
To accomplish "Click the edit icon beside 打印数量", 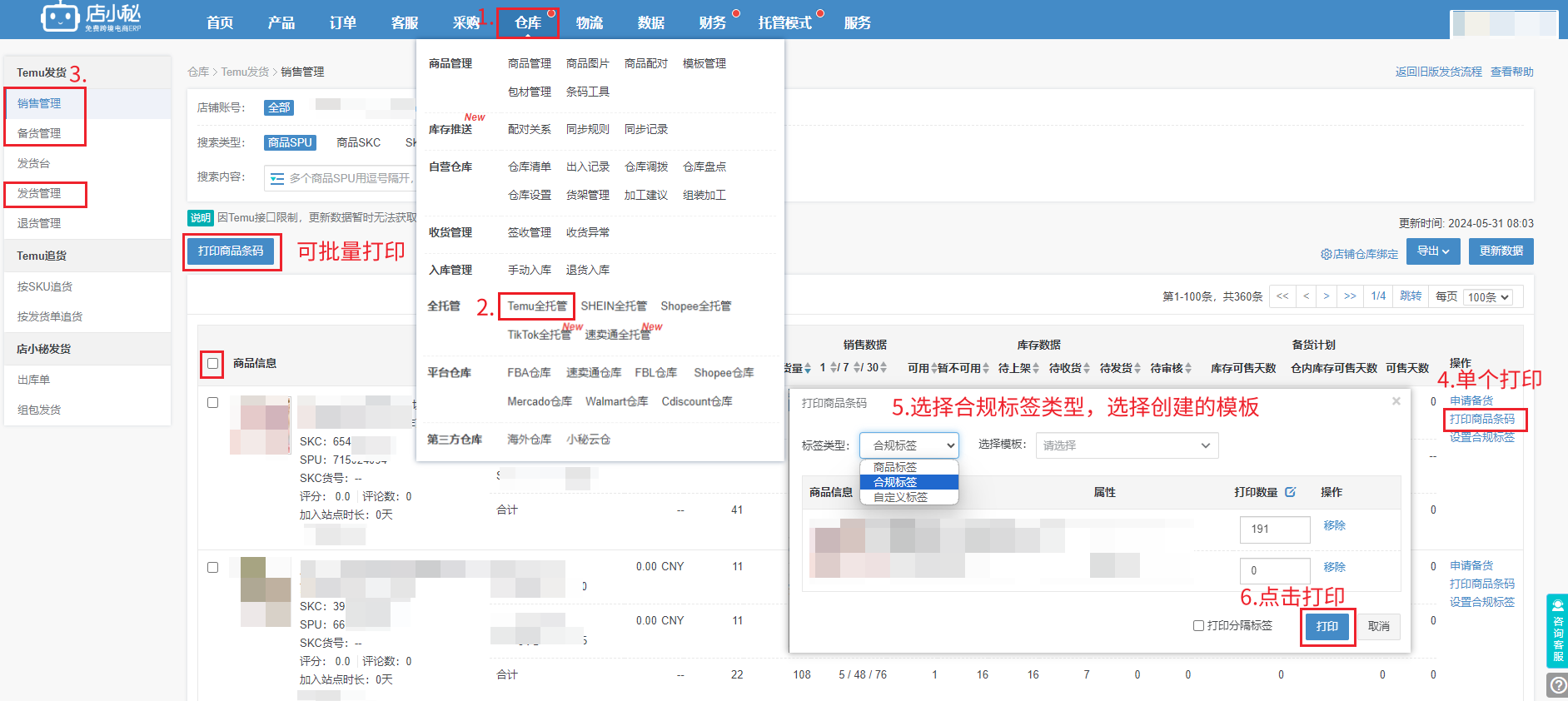I will pyautogui.click(x=1290, y=492).
